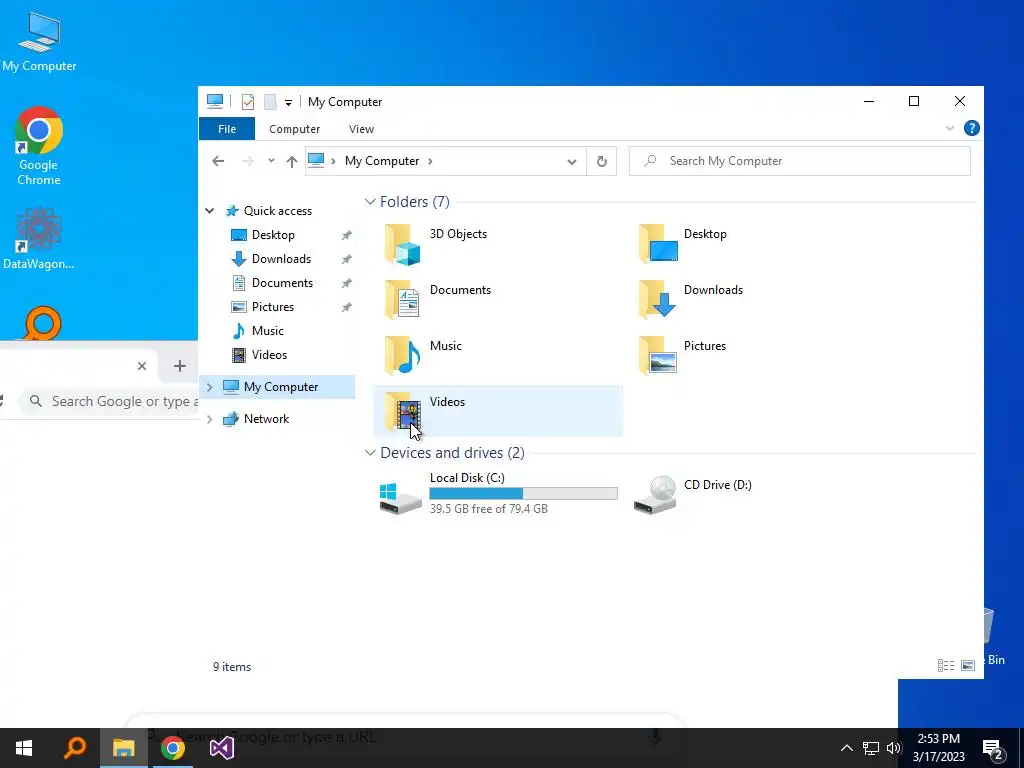Click the Properties quick access toolbar icon
Viewport: 1024px width, 768px height.
tap(248, 102)
